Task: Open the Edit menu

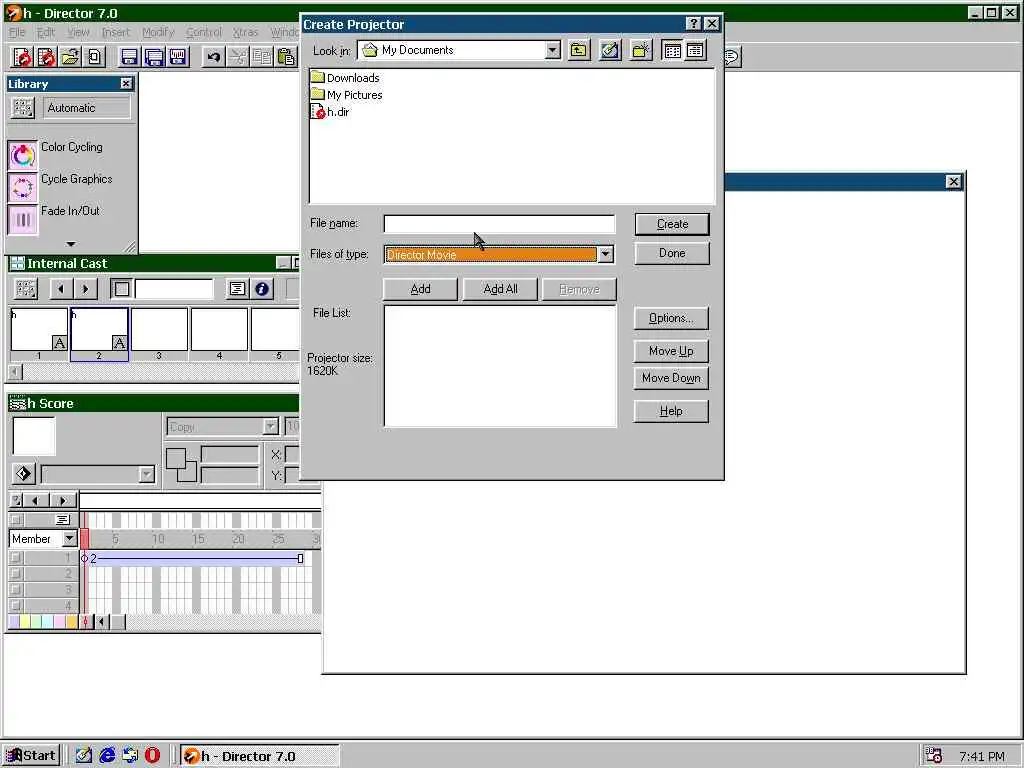Action: (46, 32)
